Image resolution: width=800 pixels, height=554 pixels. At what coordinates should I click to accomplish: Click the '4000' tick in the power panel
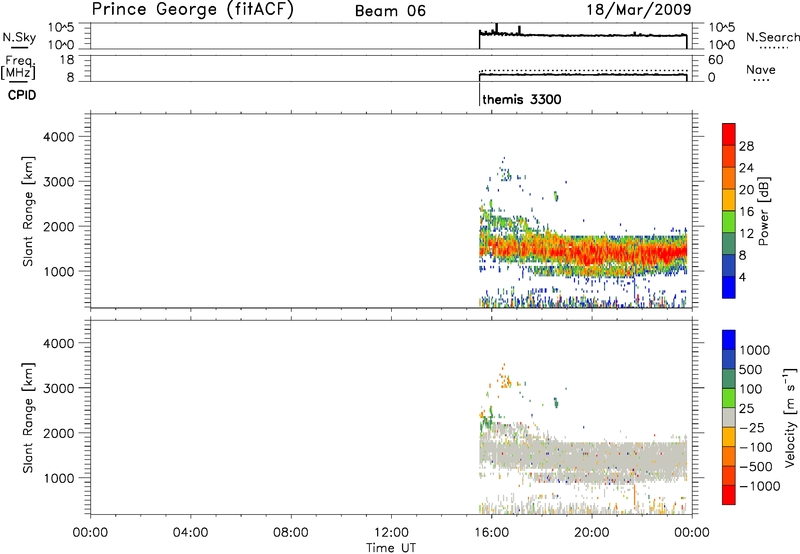(x=59, y=137)
